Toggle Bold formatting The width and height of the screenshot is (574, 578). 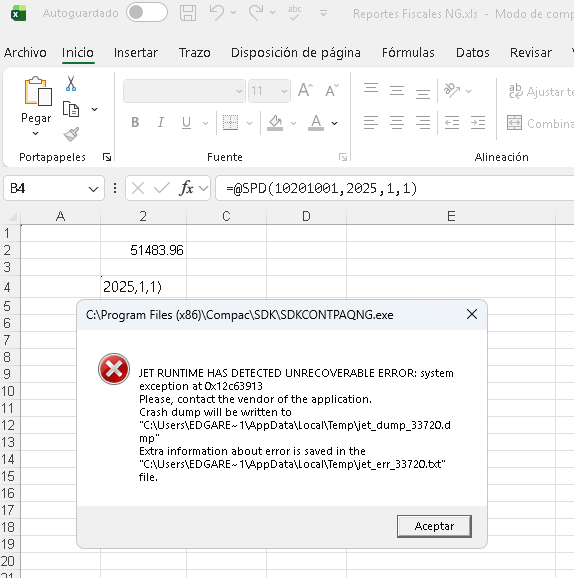point(135,122)
